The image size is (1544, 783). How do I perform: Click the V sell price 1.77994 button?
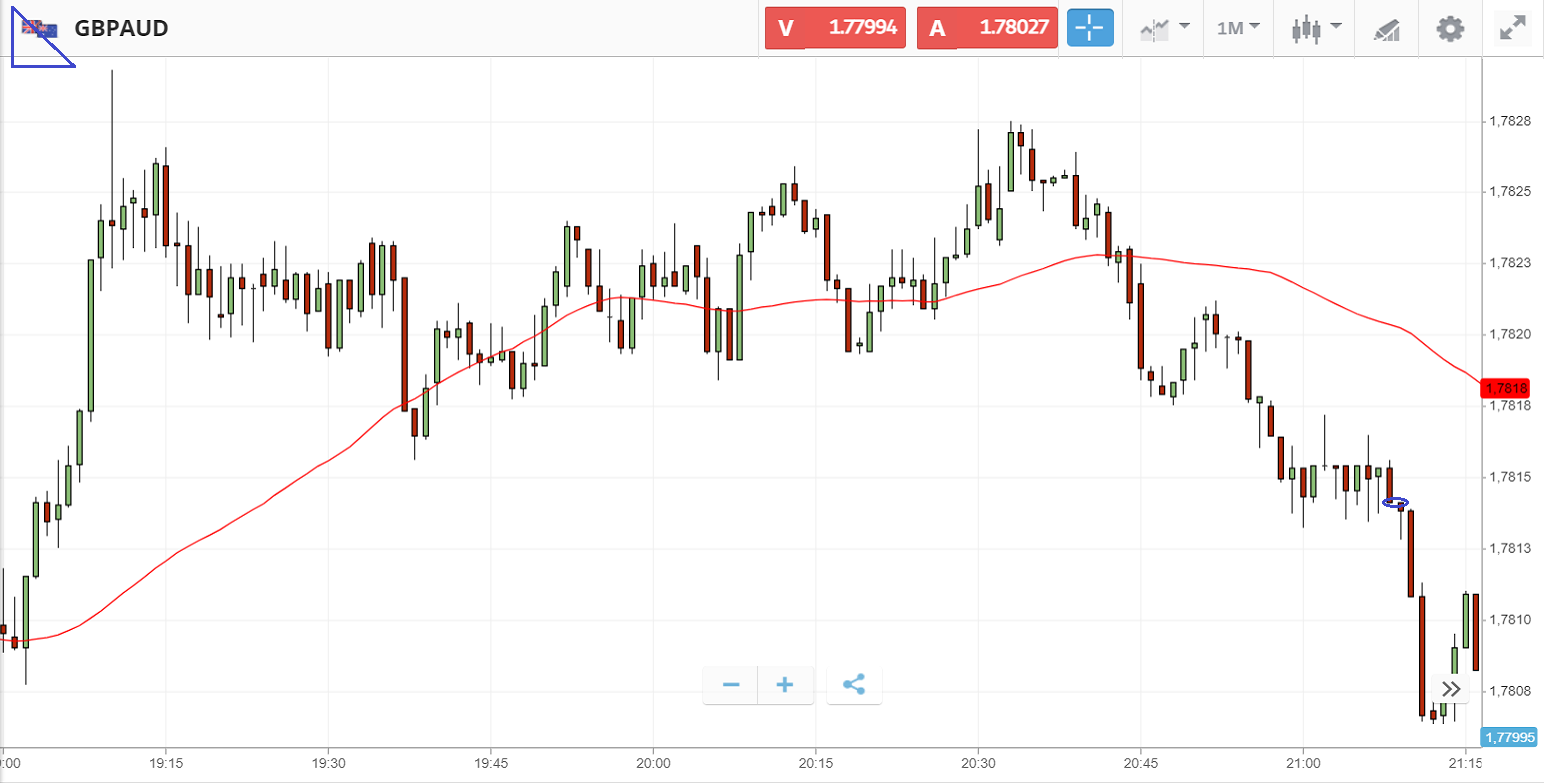(836, 28)
